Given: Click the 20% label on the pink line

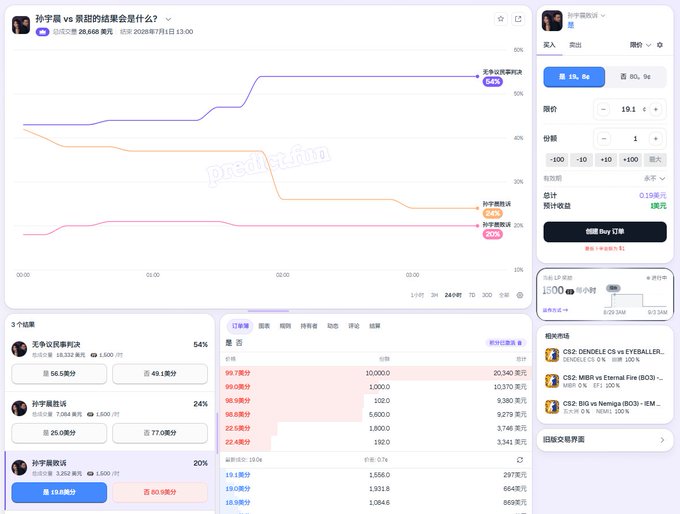Looking at the screenshot, I should point(493,234).
